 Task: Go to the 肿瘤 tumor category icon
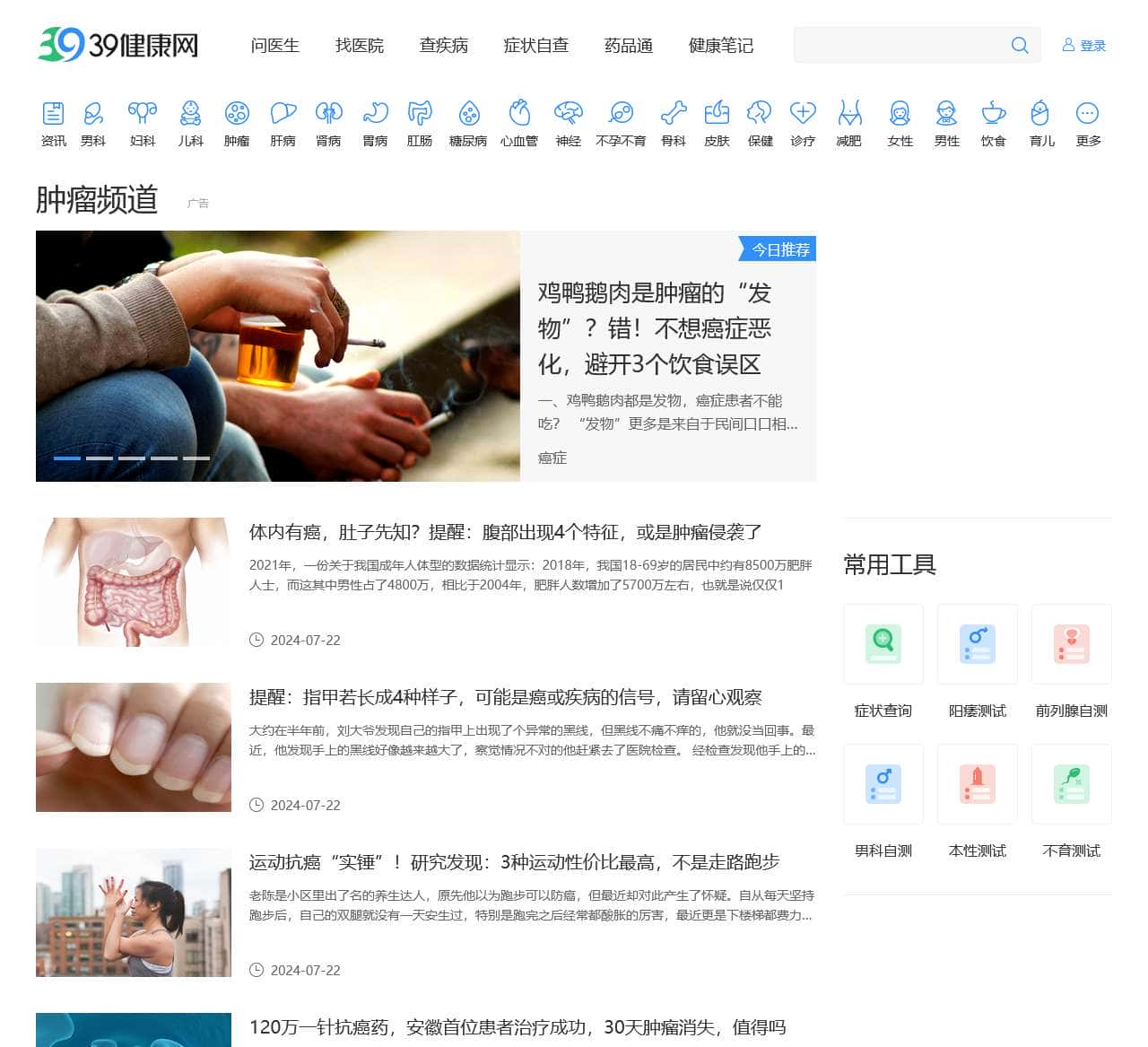point(237,113)
